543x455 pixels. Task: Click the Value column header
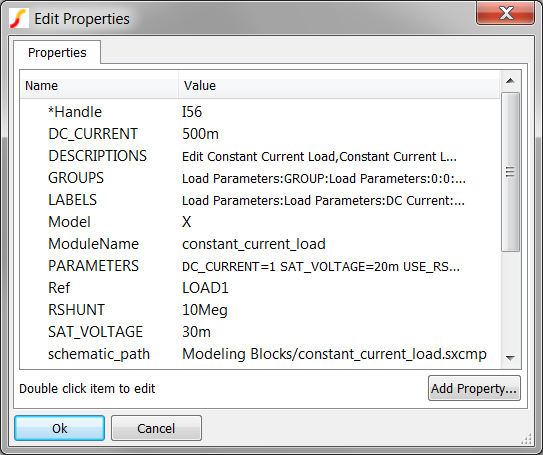[339, 86]
